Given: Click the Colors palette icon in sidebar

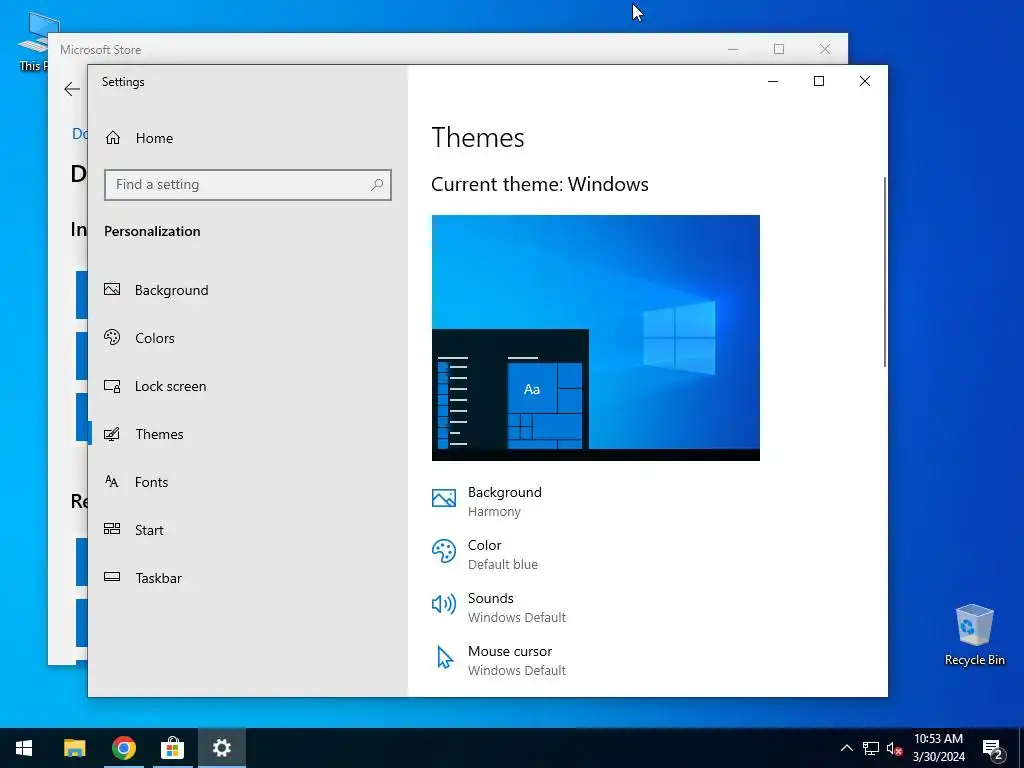Looking at the screenshot, I should pyautogui.click(x=112, y=337).
